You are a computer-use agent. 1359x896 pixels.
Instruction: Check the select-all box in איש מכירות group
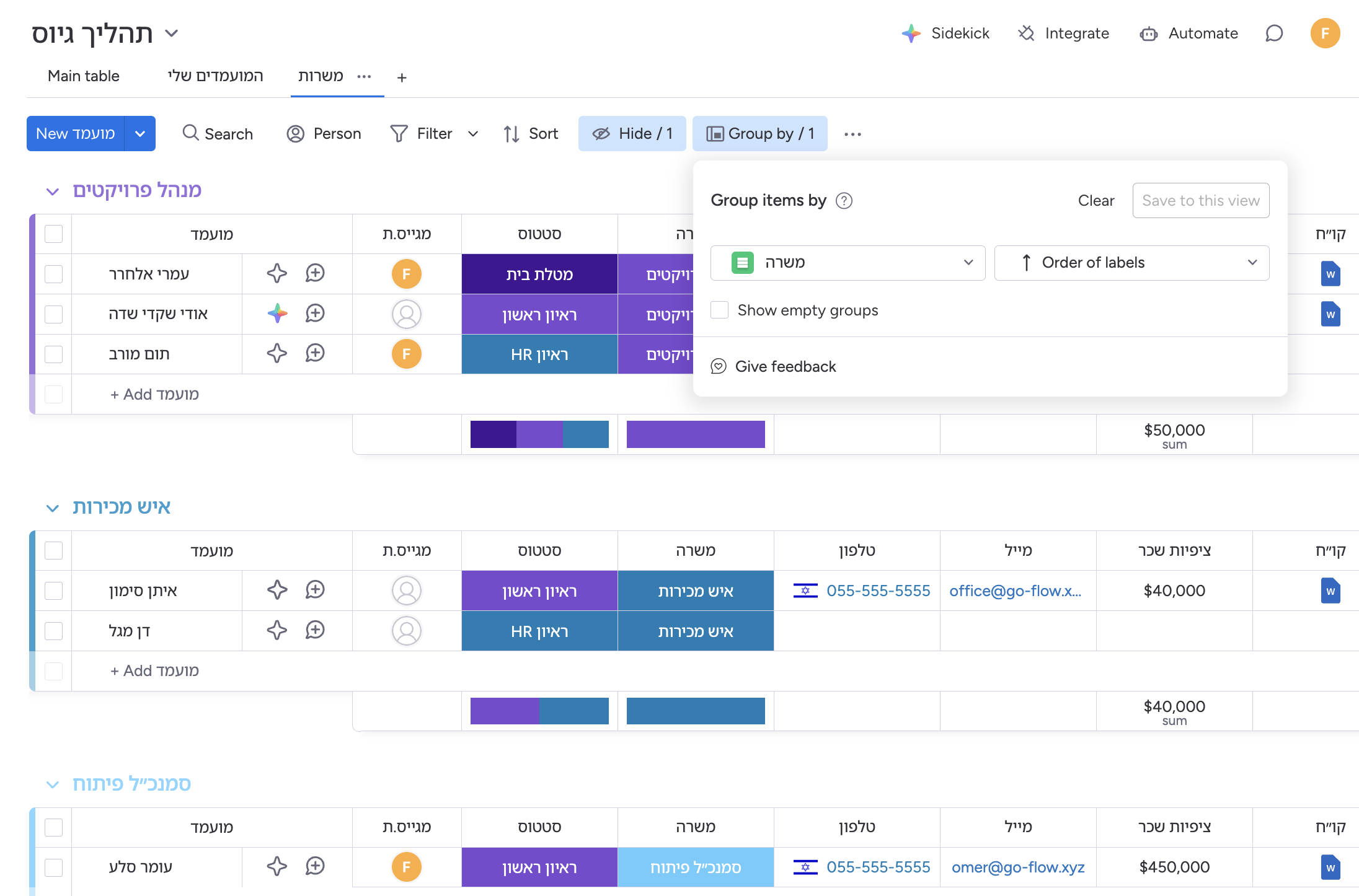[54, 550]
